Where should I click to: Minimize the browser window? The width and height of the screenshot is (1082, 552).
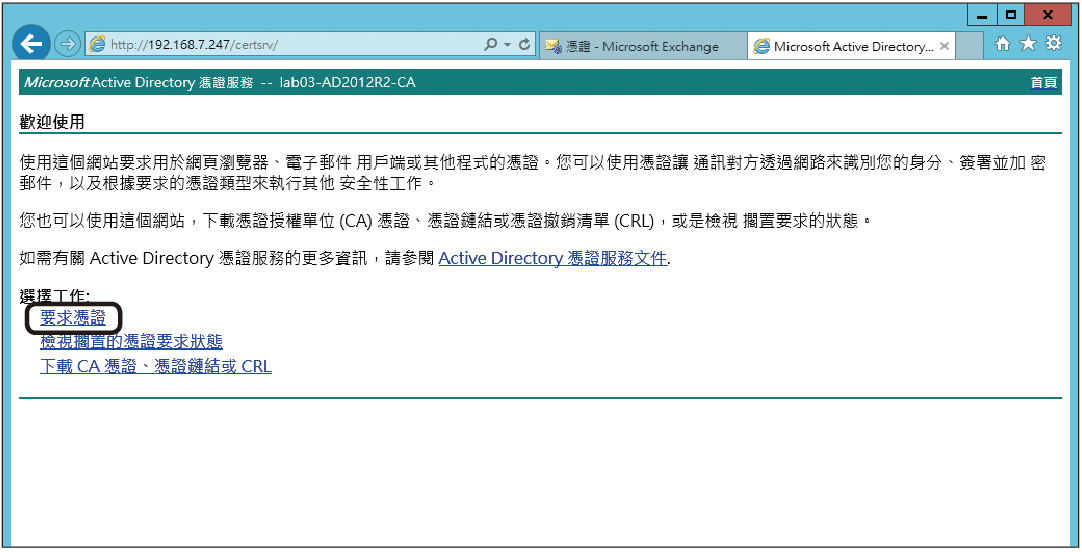point(983,16)
